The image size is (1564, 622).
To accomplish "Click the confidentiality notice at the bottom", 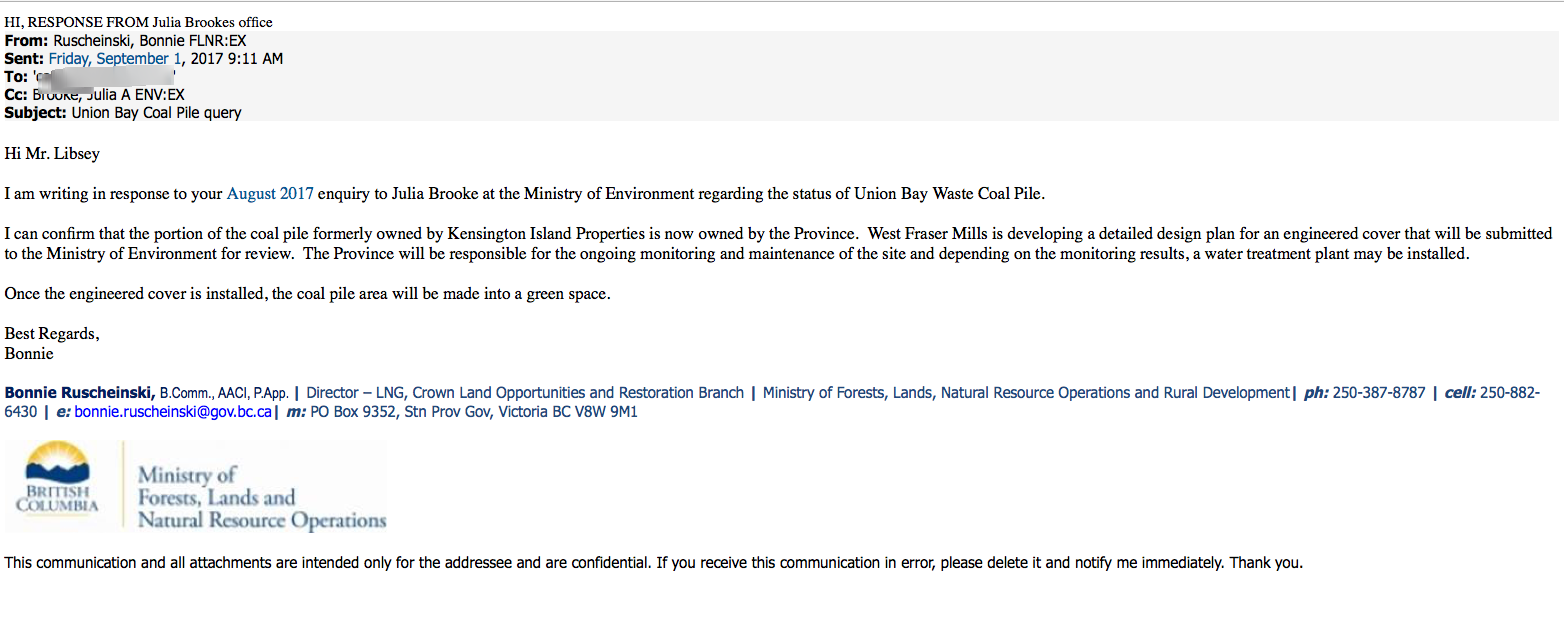I will click(653, 562).
